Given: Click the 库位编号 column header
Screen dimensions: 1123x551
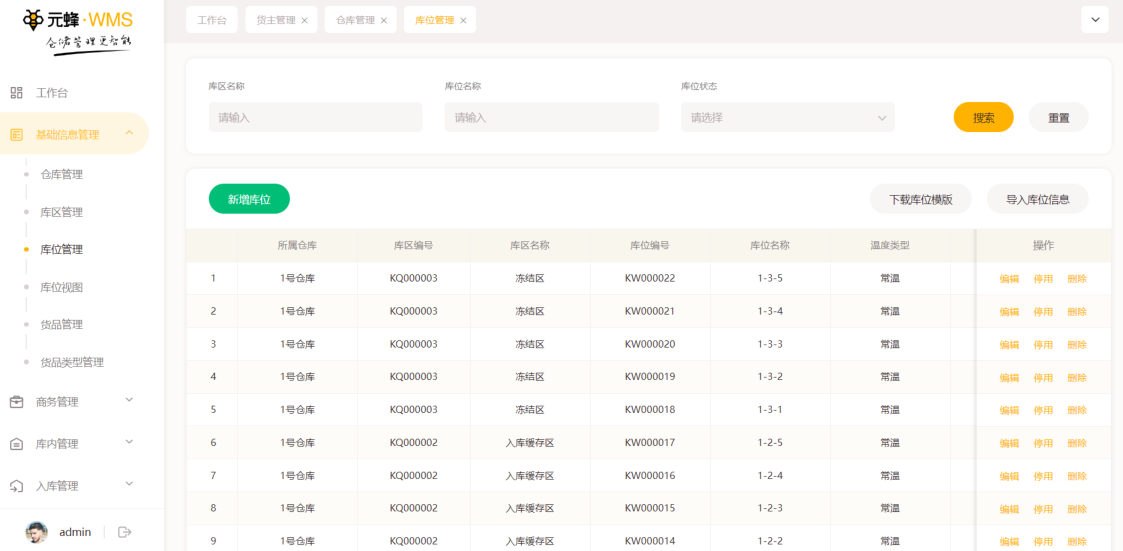Looking at the screenshot, I should coord(650,245).
